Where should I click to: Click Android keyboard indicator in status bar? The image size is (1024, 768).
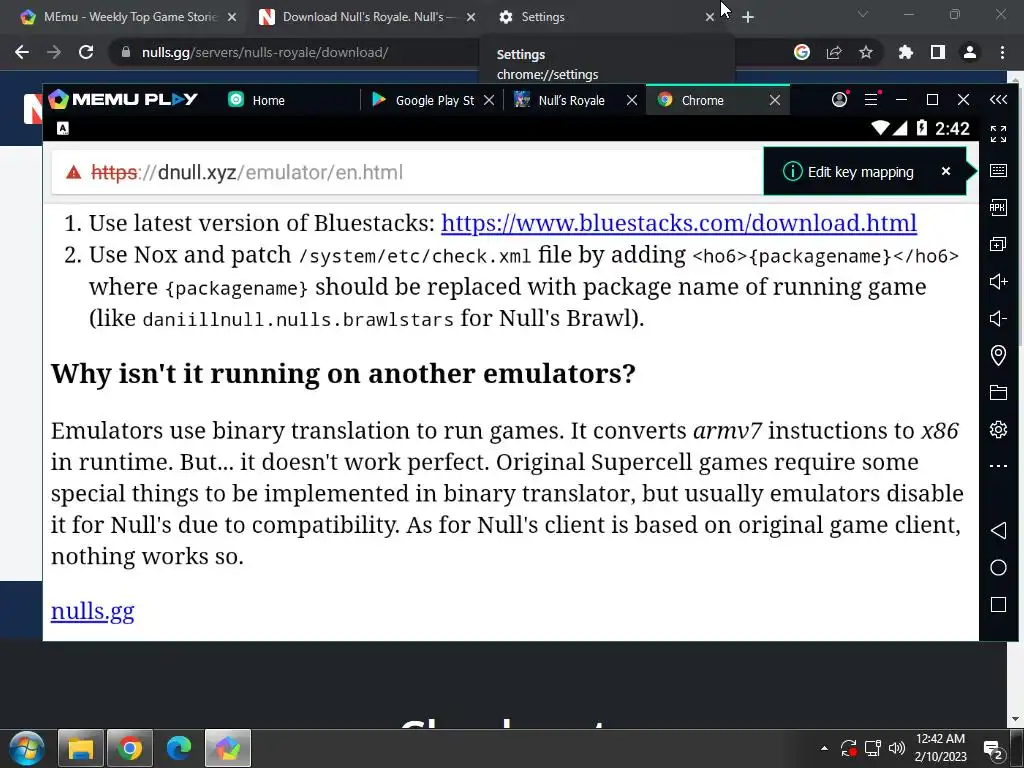click(x=63, y=129)
